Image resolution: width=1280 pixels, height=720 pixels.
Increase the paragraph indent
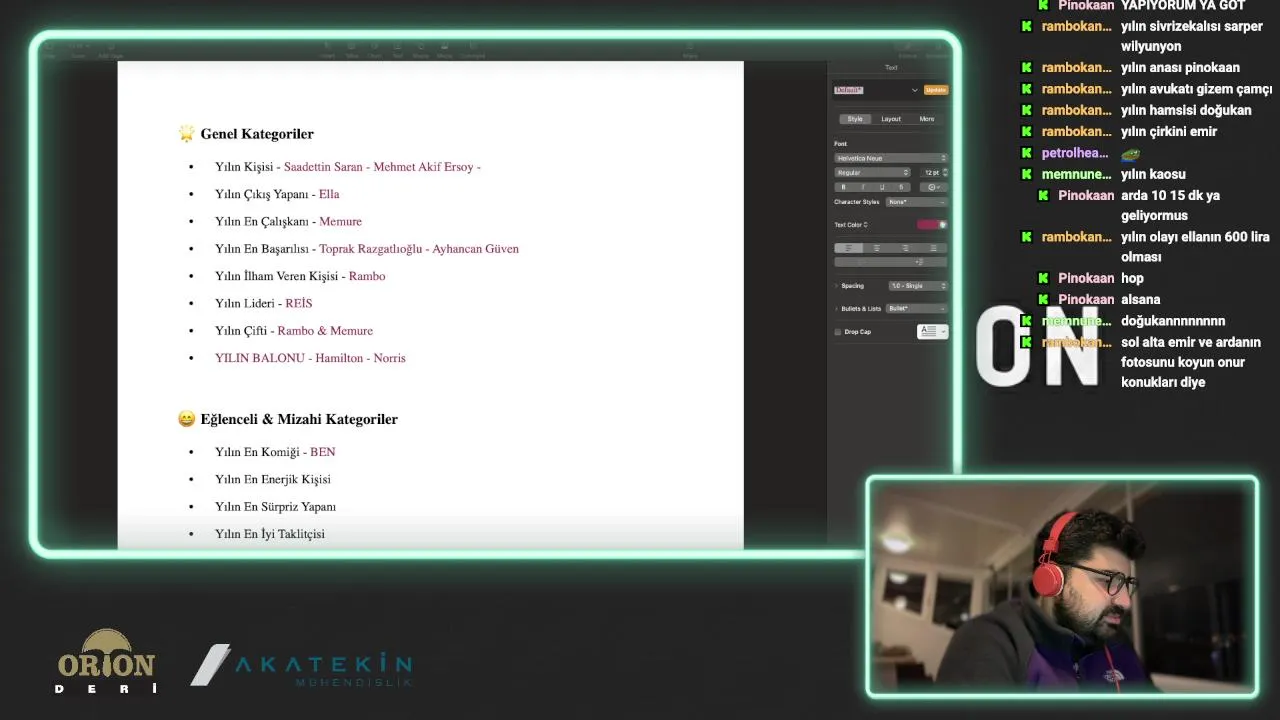pos(919,262)
